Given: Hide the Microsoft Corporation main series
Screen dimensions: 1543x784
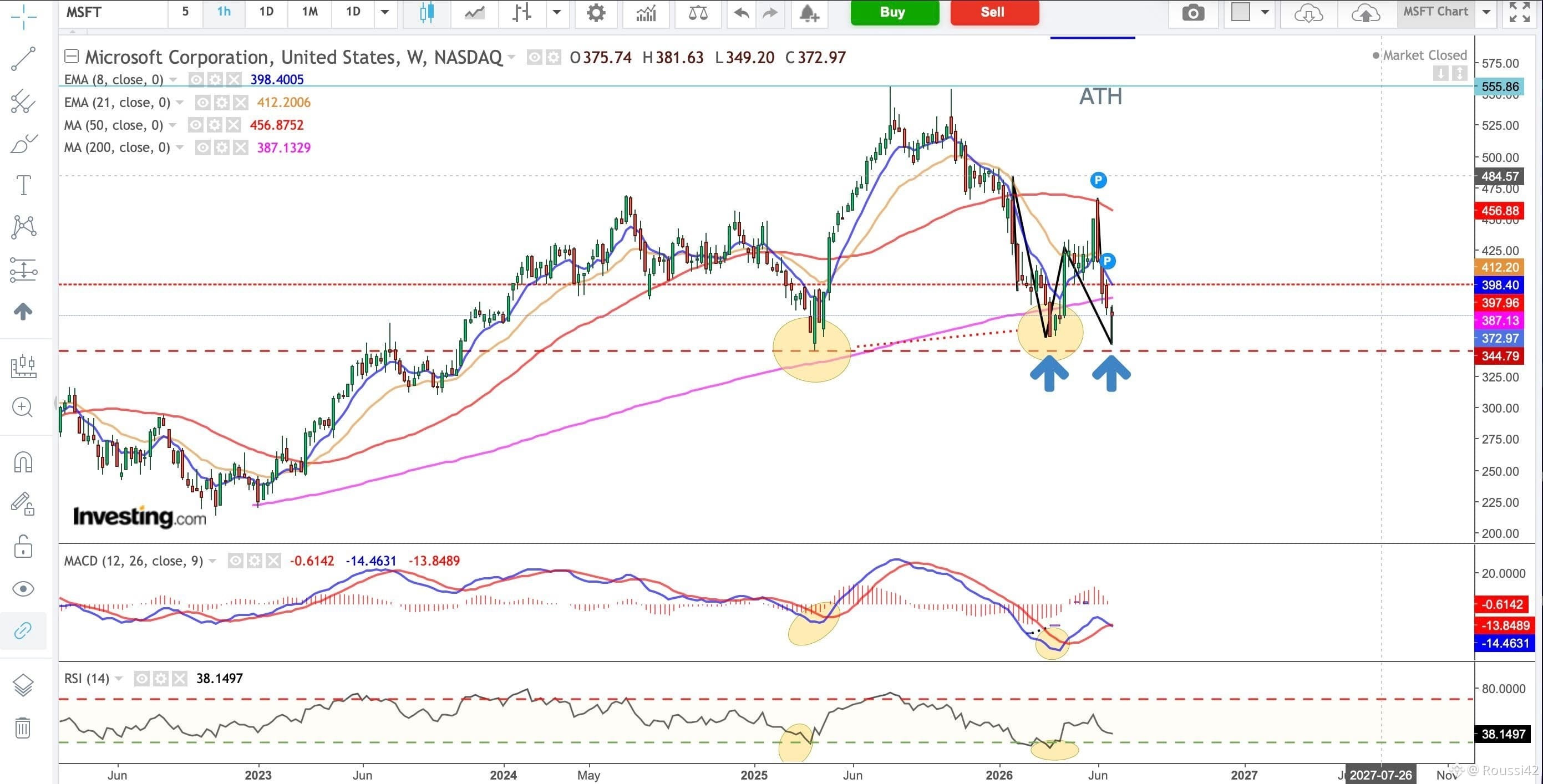Looking at the screenshot, I should 534,58.
